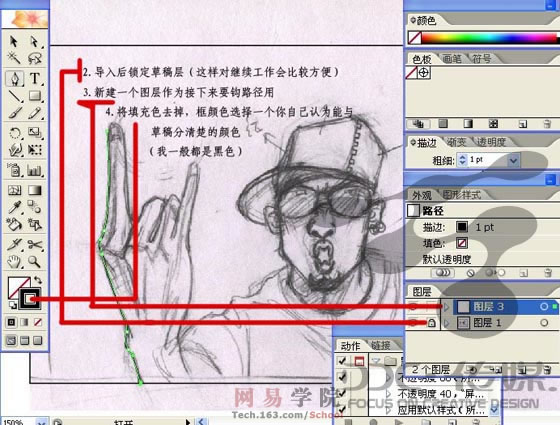Screen dimensions: 560x425
Task: Select the Column Graph tool
Action: point(35,170)
